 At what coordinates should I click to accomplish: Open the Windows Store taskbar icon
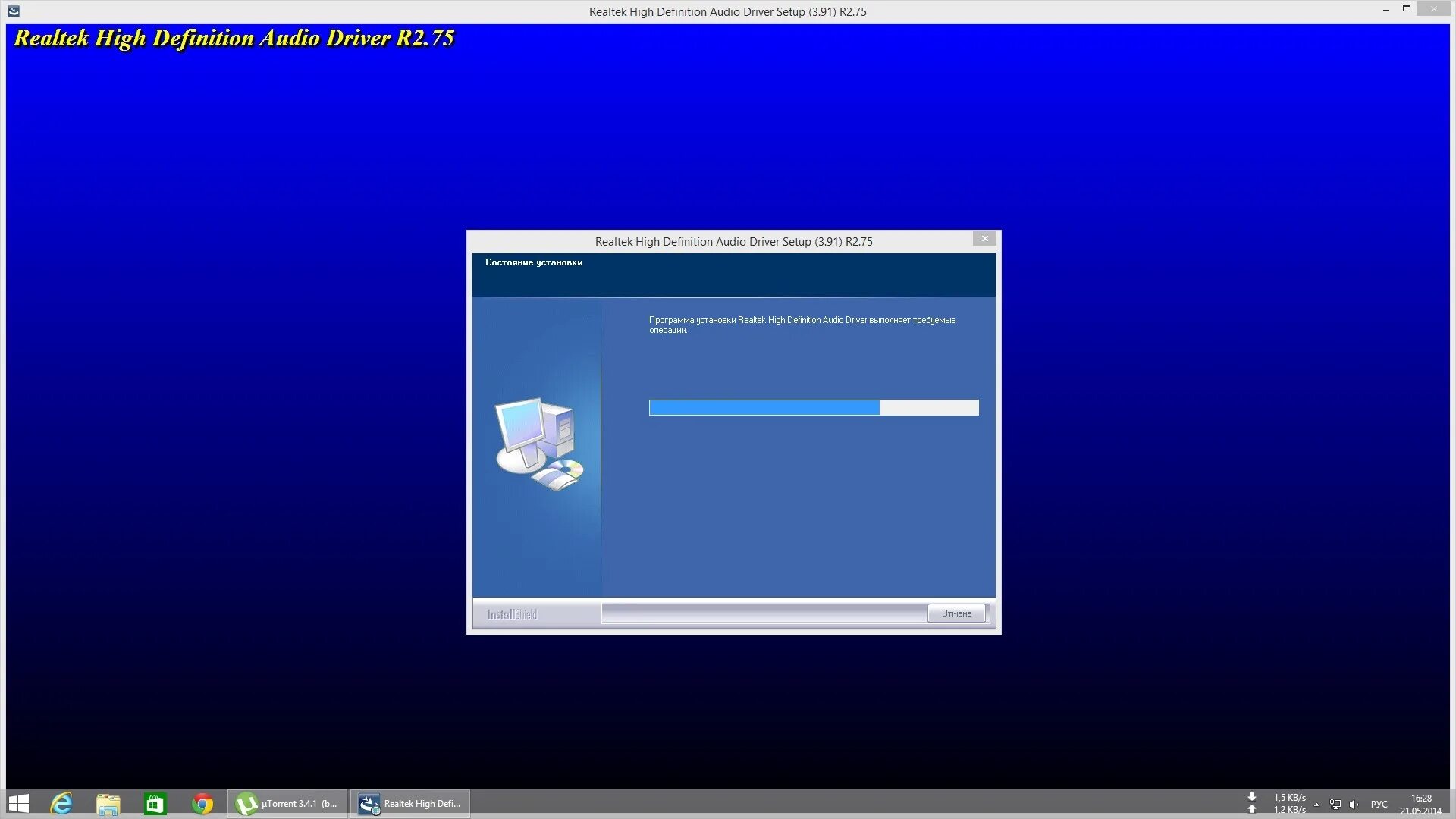point(155,804)
